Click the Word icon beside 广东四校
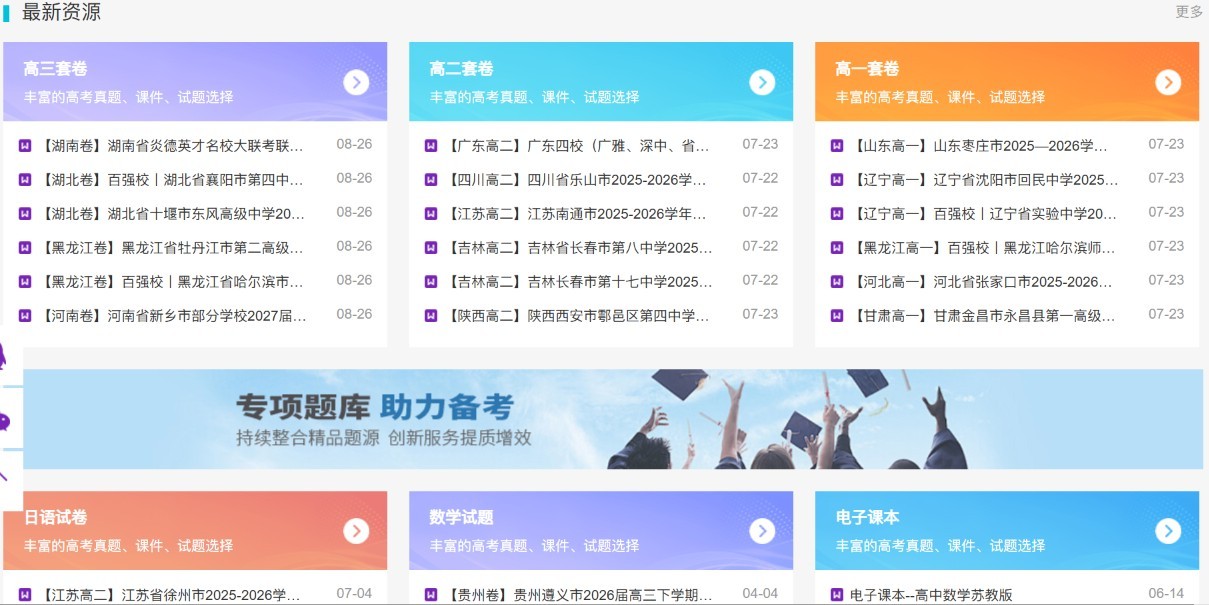The height and width of the screenshot is (605, 1209). click(431, 146)
